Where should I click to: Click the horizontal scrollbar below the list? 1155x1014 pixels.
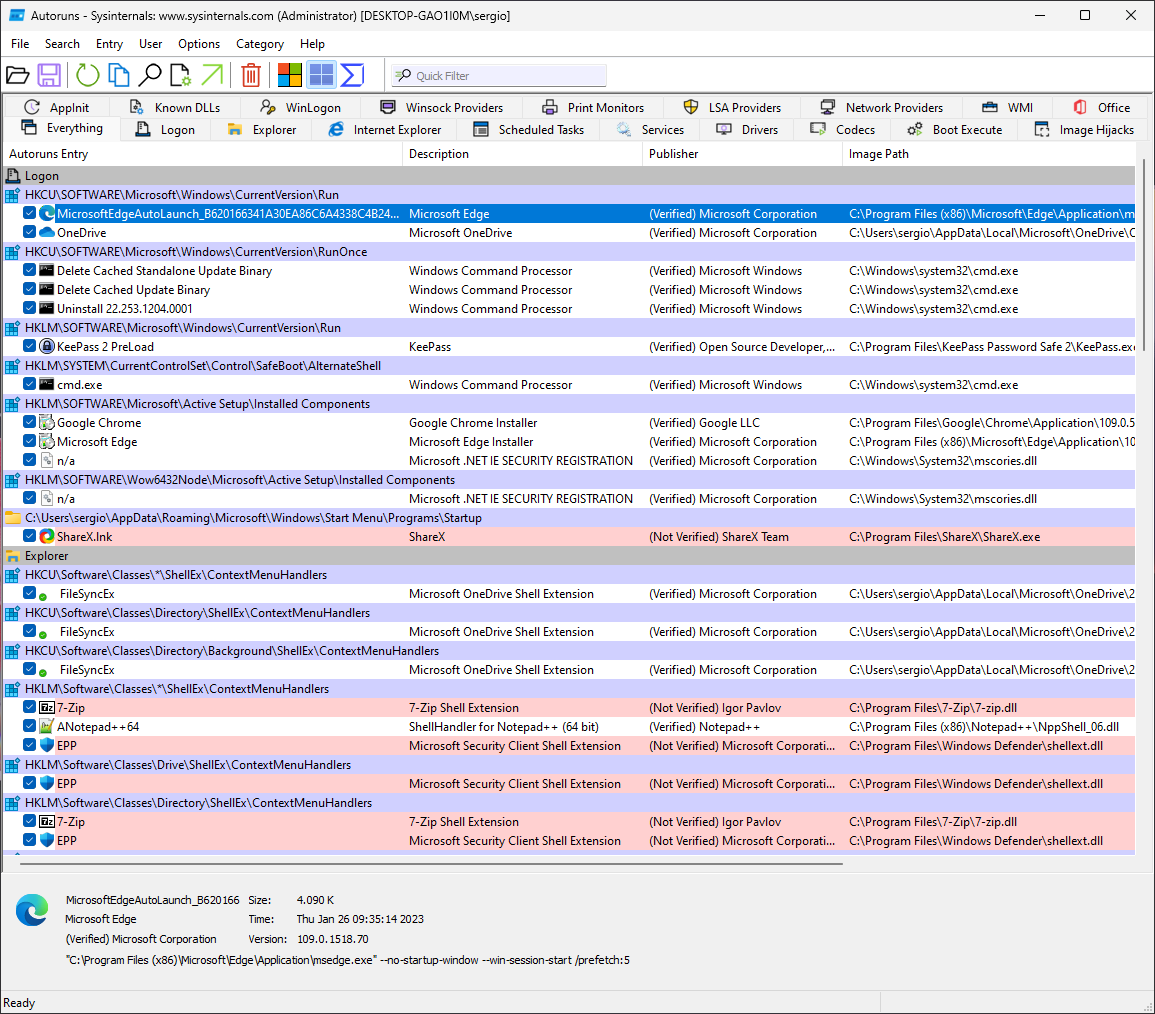[430, 863]
